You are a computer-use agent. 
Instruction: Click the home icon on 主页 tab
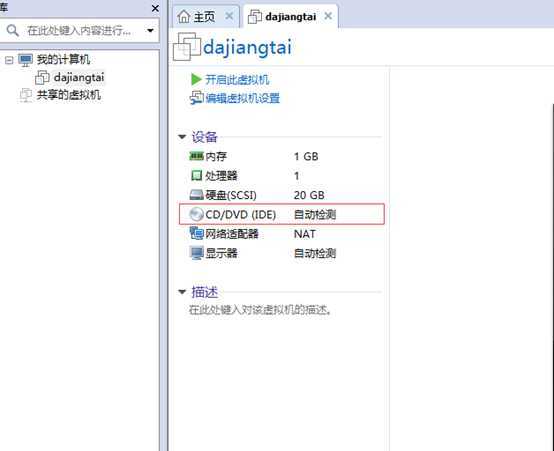click(x=184, y=16)
